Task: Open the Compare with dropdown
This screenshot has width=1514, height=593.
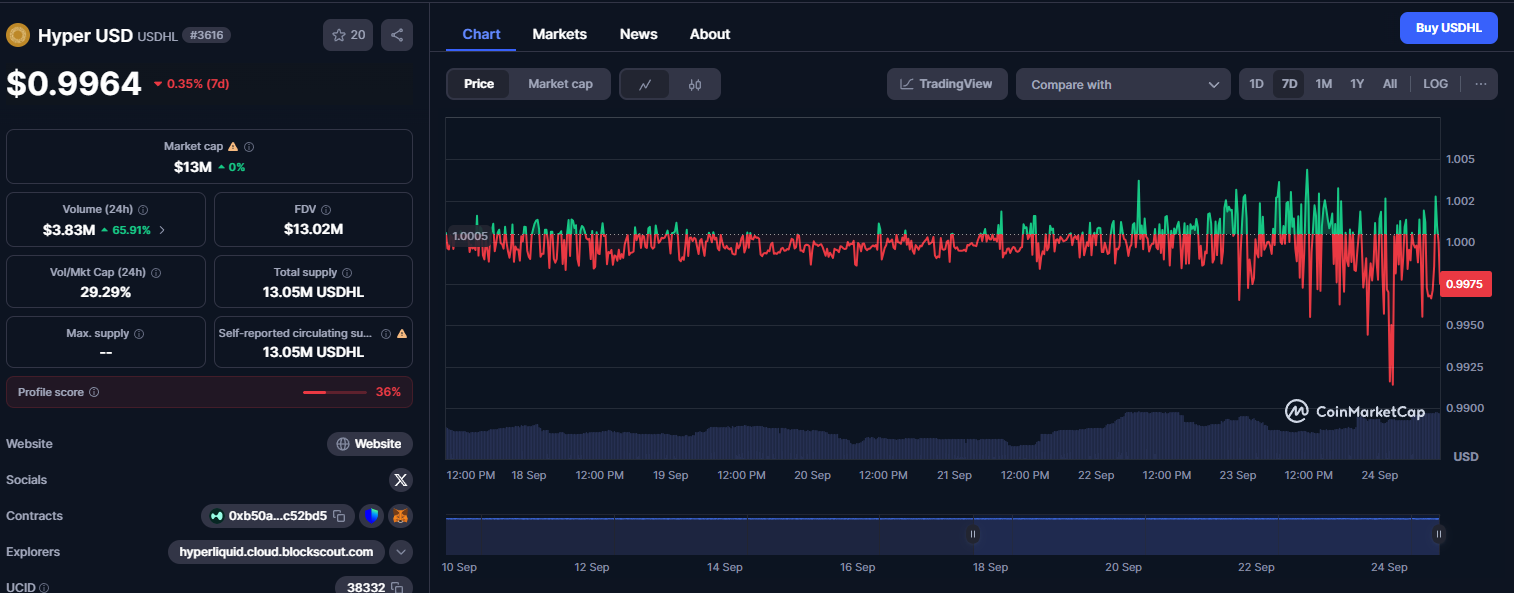Action: pos(1123,84)
